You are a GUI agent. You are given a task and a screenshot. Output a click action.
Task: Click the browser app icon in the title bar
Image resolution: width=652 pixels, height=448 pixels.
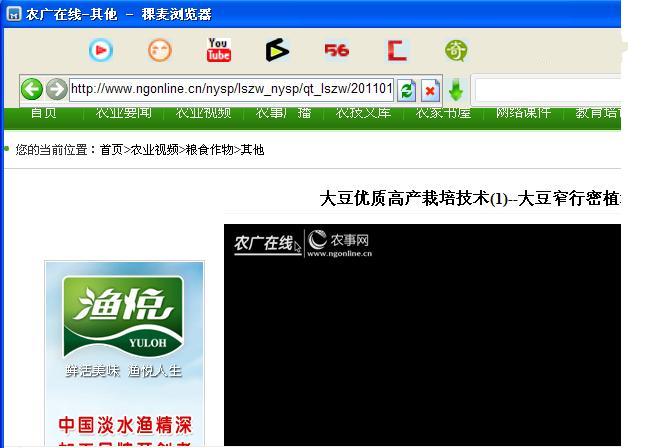[x=14, y=14]
